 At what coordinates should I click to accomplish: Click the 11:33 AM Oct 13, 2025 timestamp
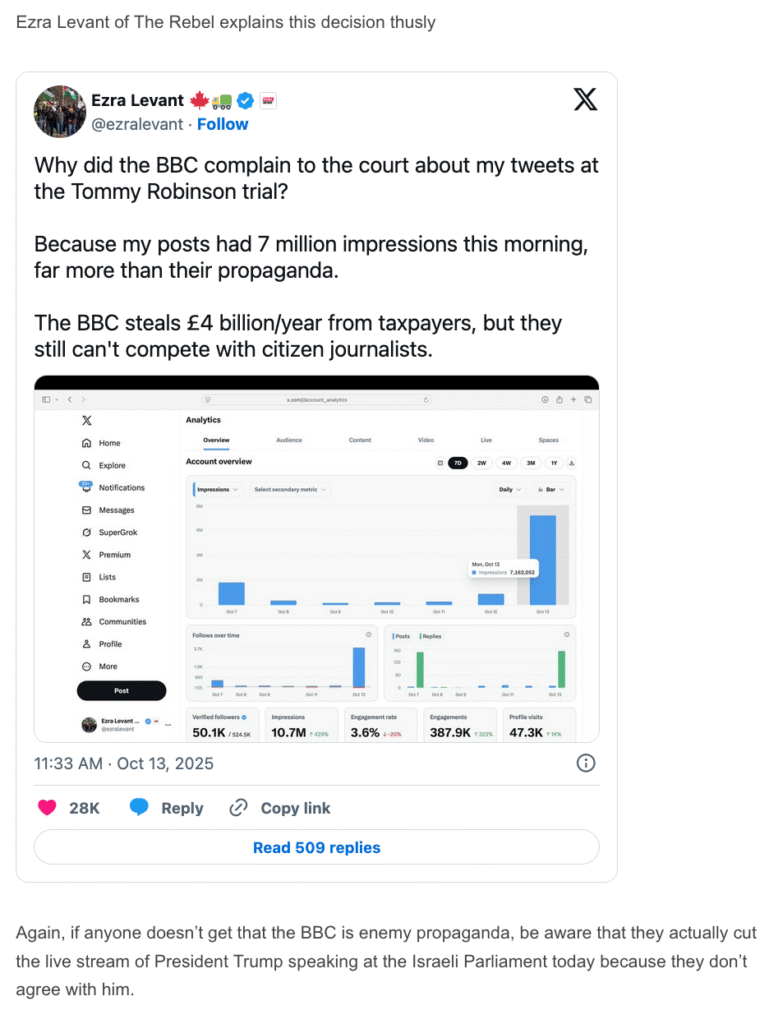(x=124, y=763)
